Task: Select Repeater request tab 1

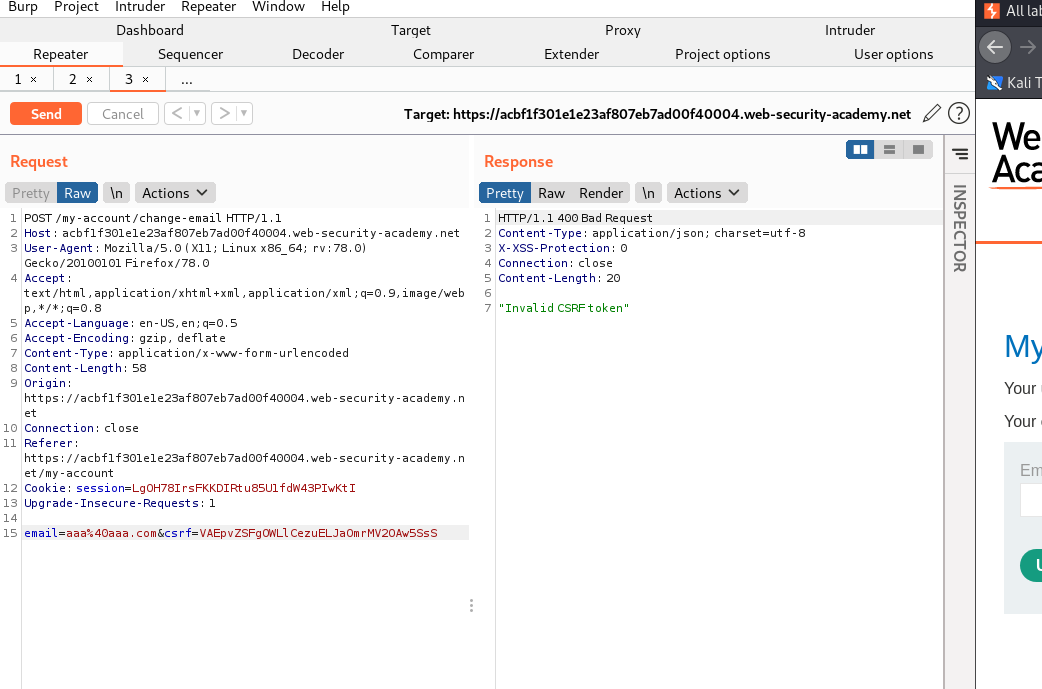Action: pos(18,79)
